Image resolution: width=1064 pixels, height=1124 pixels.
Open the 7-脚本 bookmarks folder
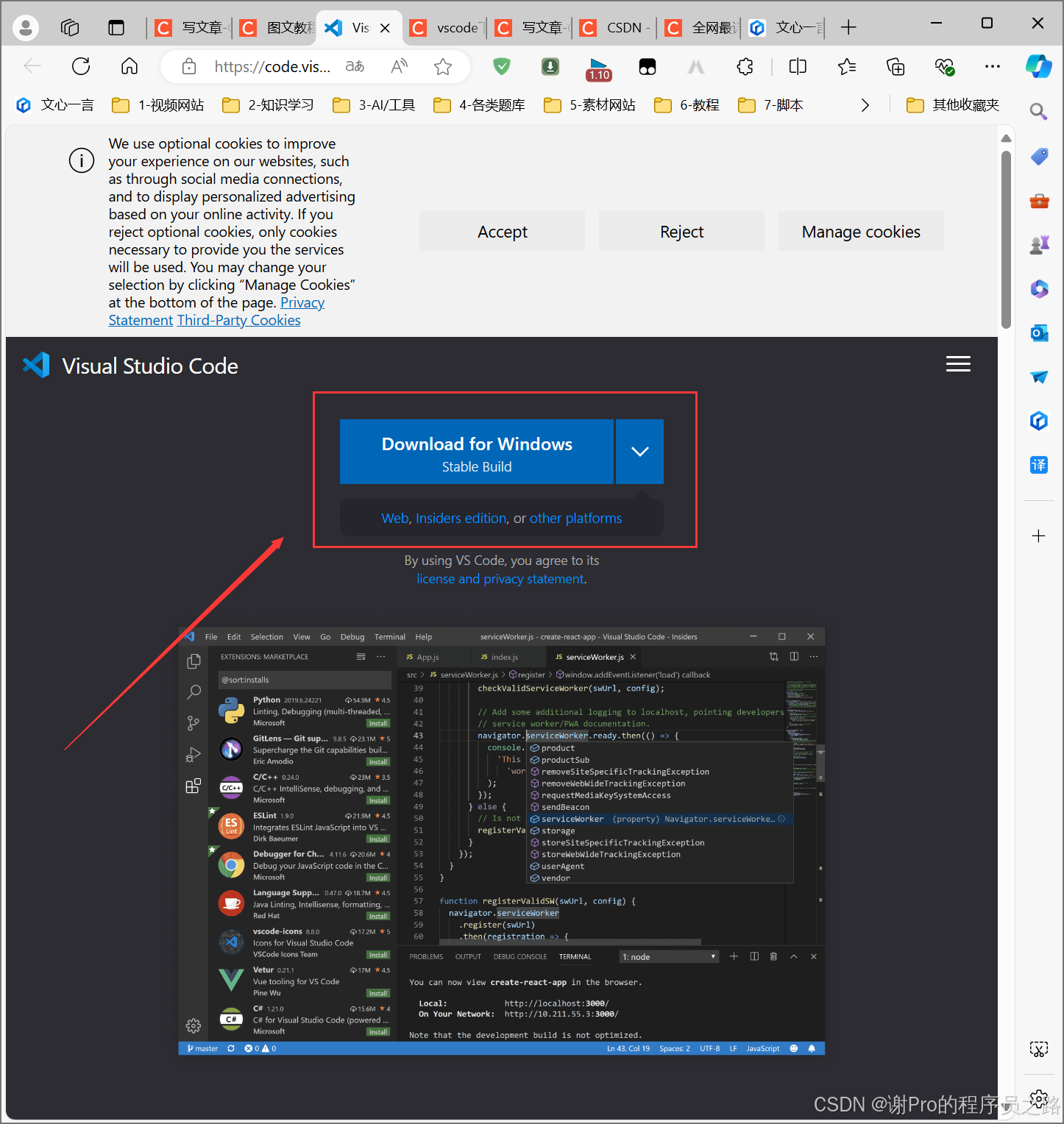(770, 105)
